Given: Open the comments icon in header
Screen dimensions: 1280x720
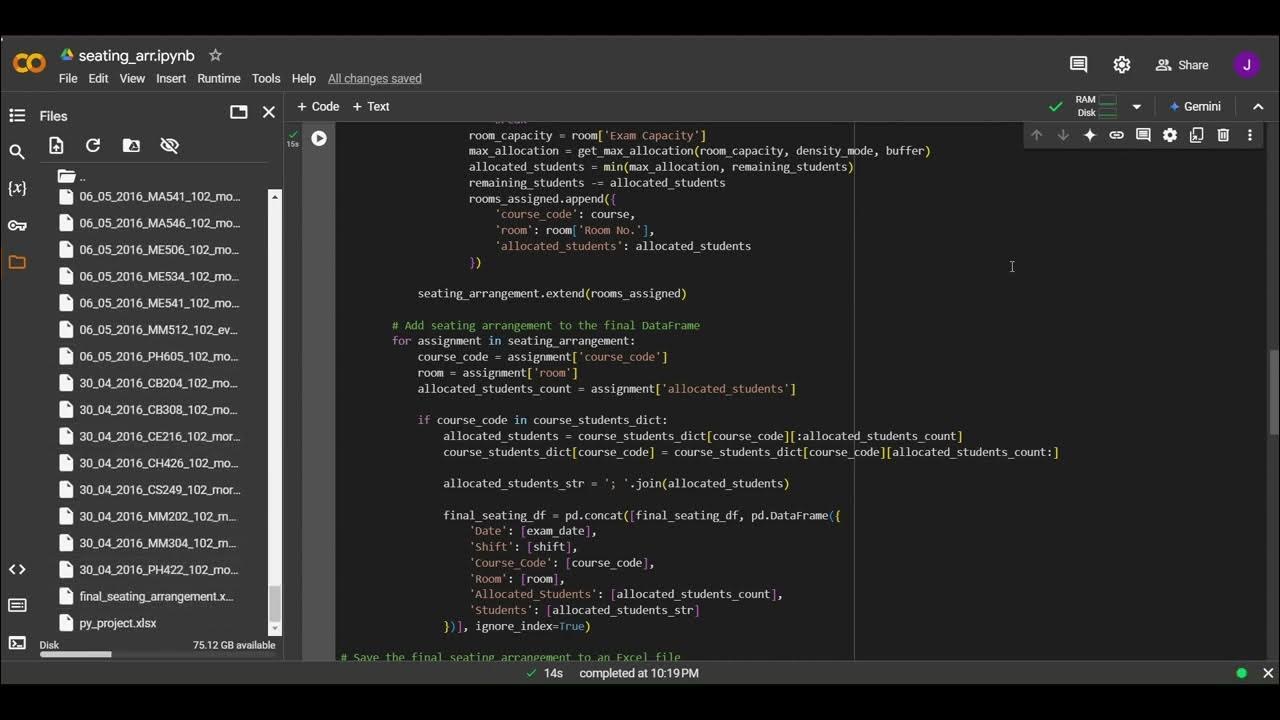Looking at the screenshot, I should click(x=1078, y=64).
